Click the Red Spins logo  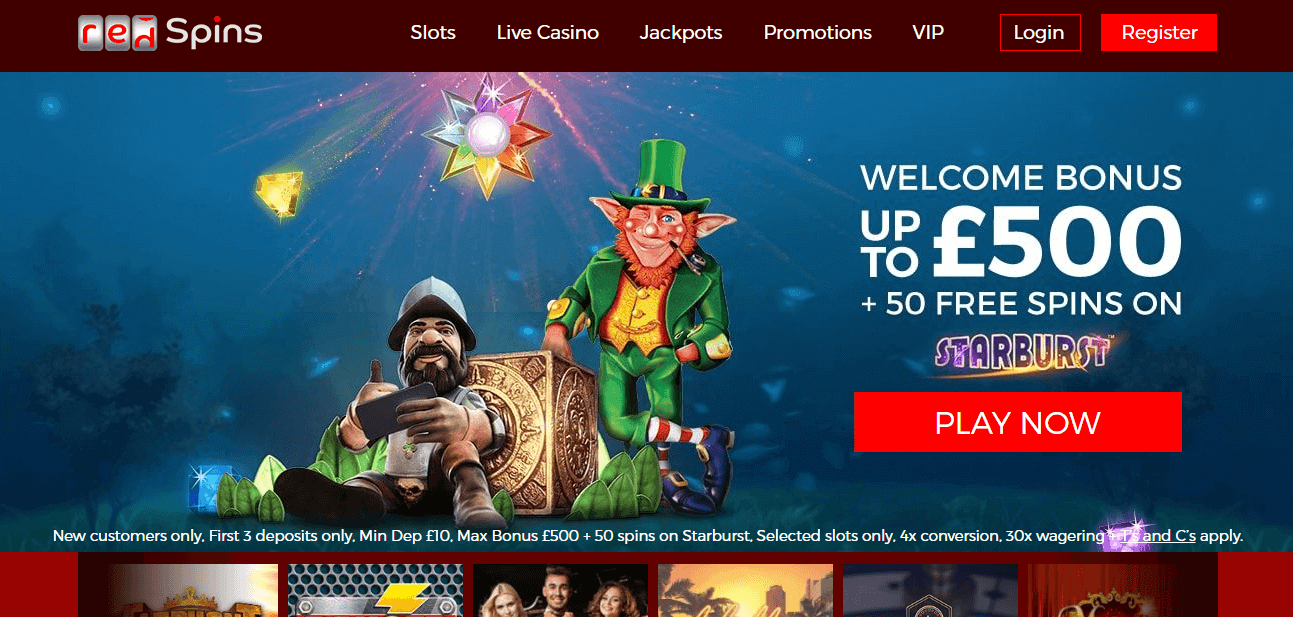pyautogui.click(x=170, y=32)
